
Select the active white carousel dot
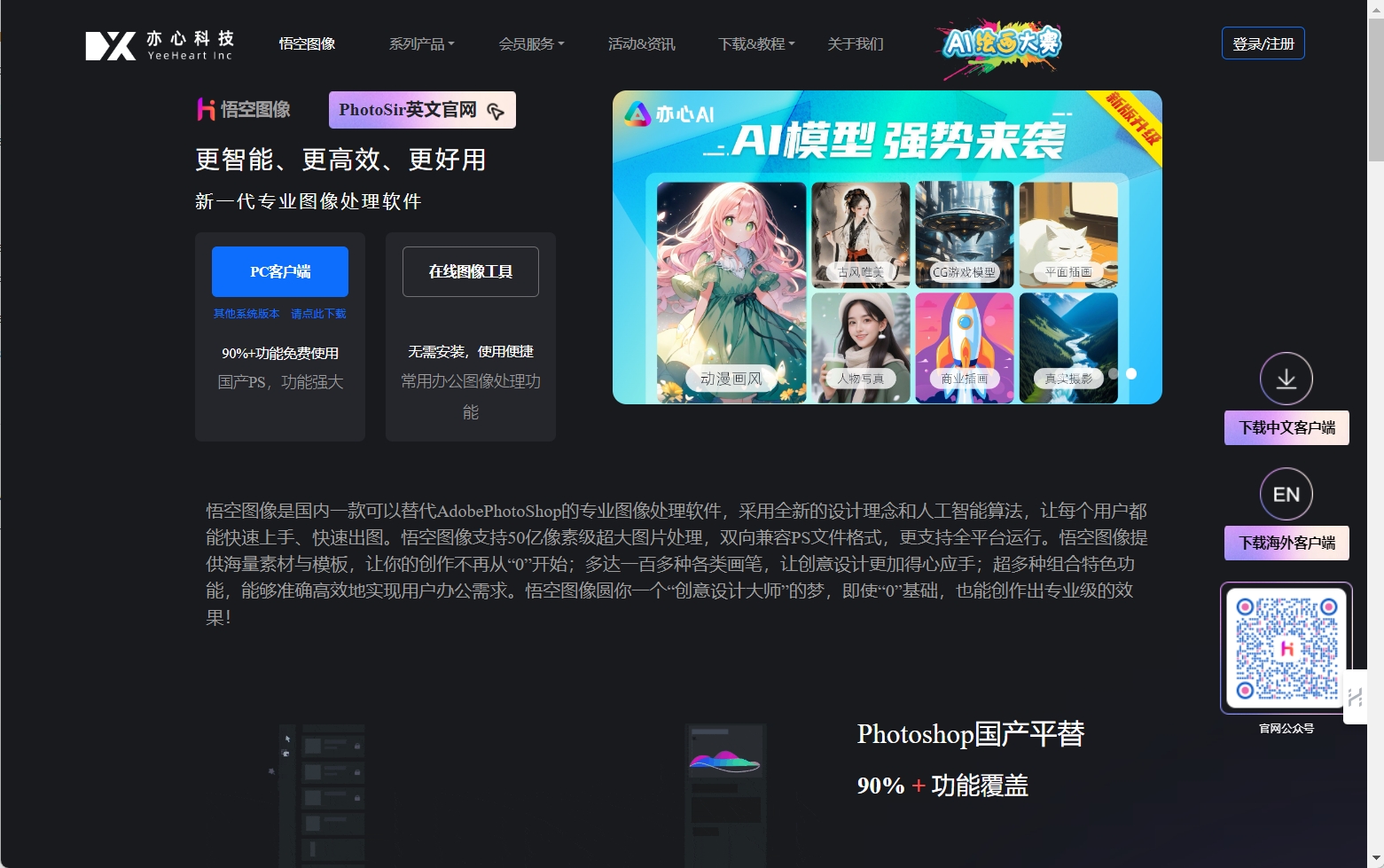[1131, 374]
